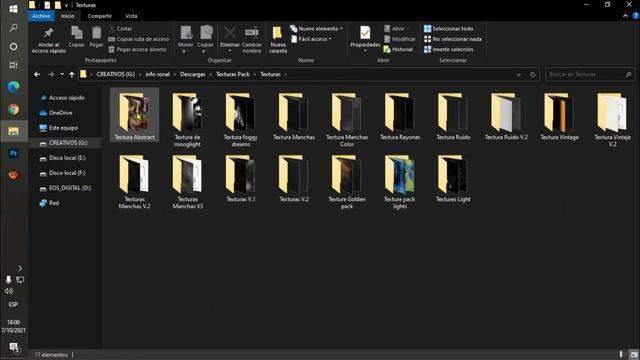Image resolution: width=640 pixels, height=360 pixels.
Task: Open the Archivo tab
Action: [41, 16]
